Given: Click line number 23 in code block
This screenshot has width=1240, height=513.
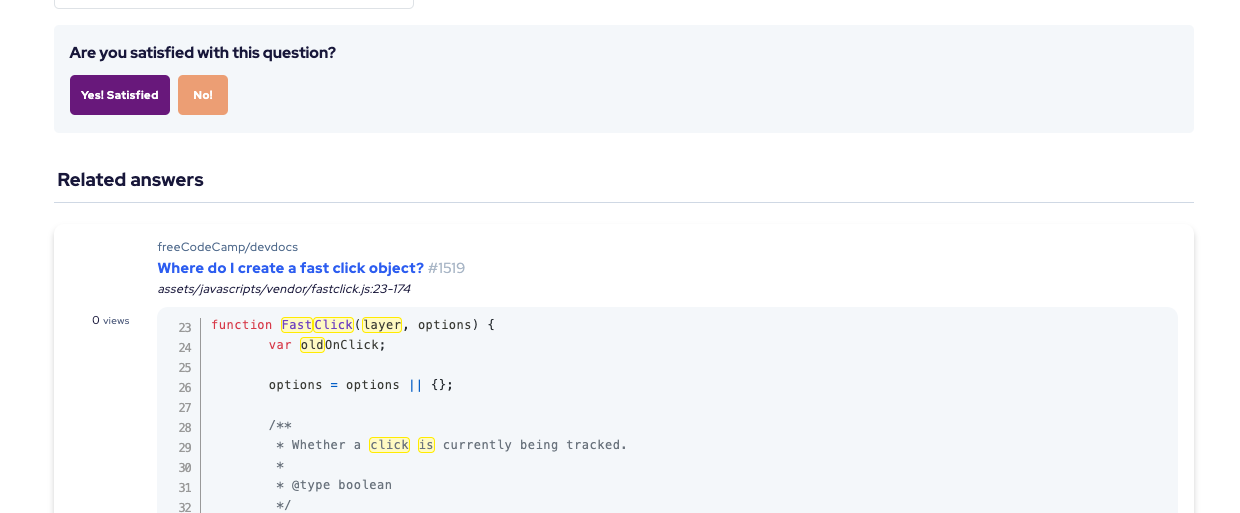Looking at the screenshot, I should click(185, 327).
